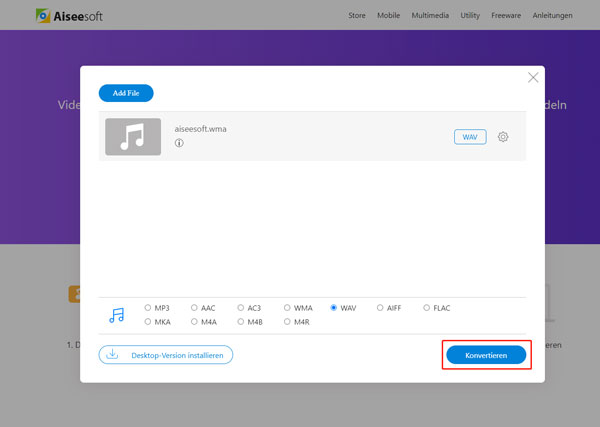Viewport: 600px width, 427px height.
Task: Click the gear settings icon beside WAV
Action: pos(503,137)
